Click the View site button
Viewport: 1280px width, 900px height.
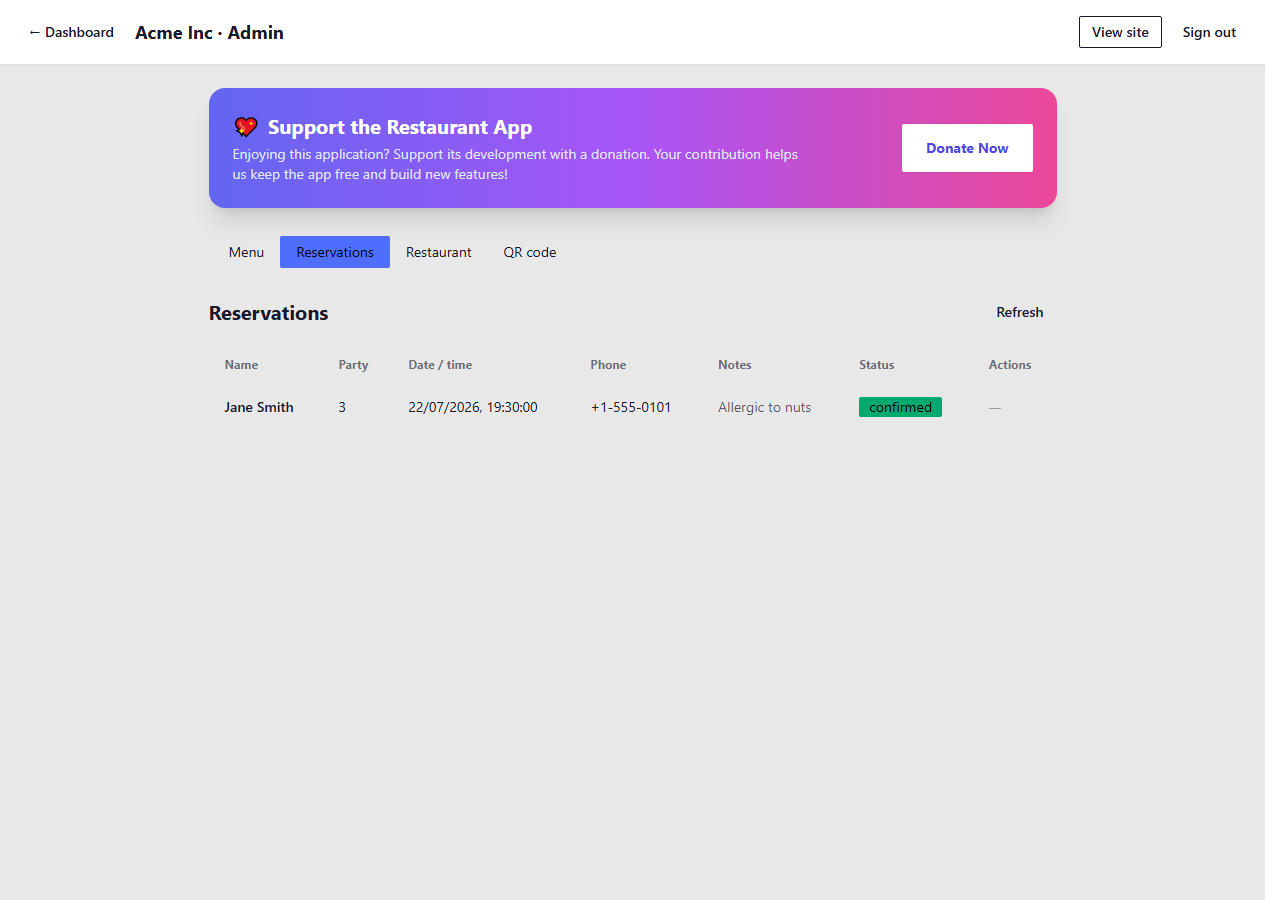tap(1120, 32)
